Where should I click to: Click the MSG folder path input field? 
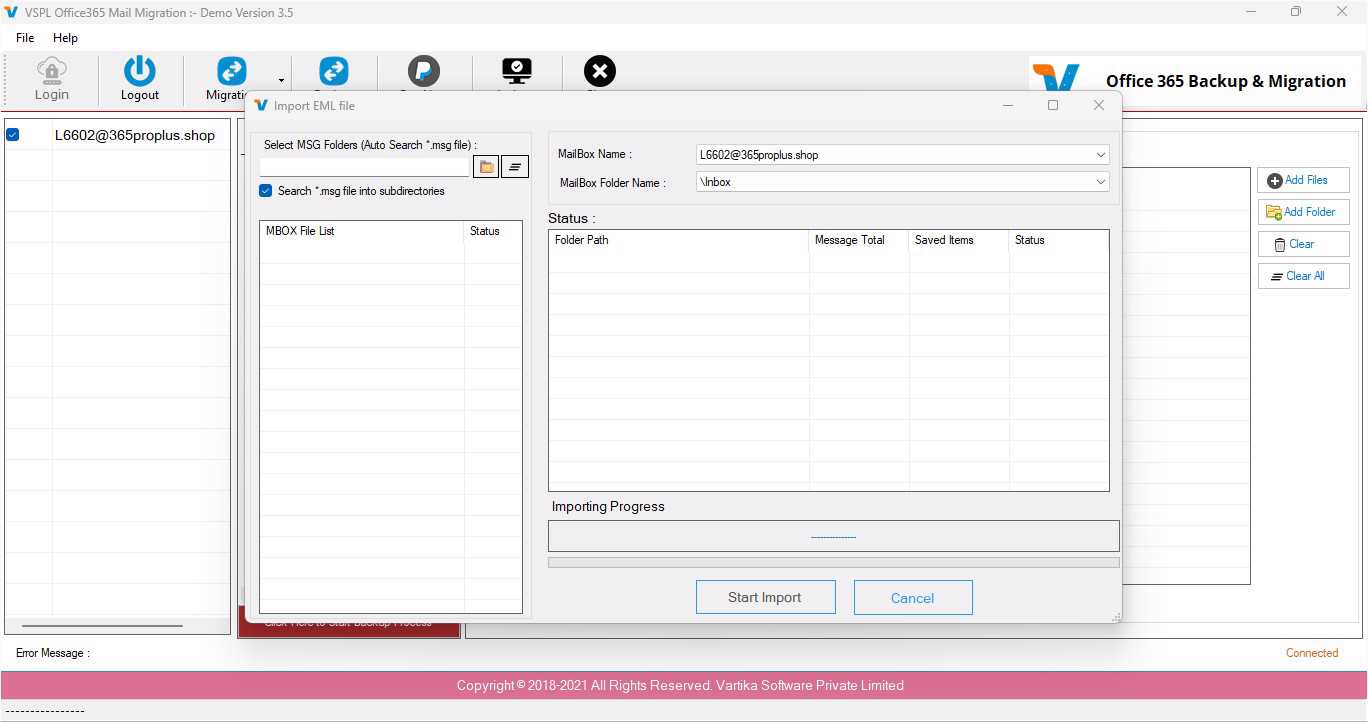pos(364,167)
